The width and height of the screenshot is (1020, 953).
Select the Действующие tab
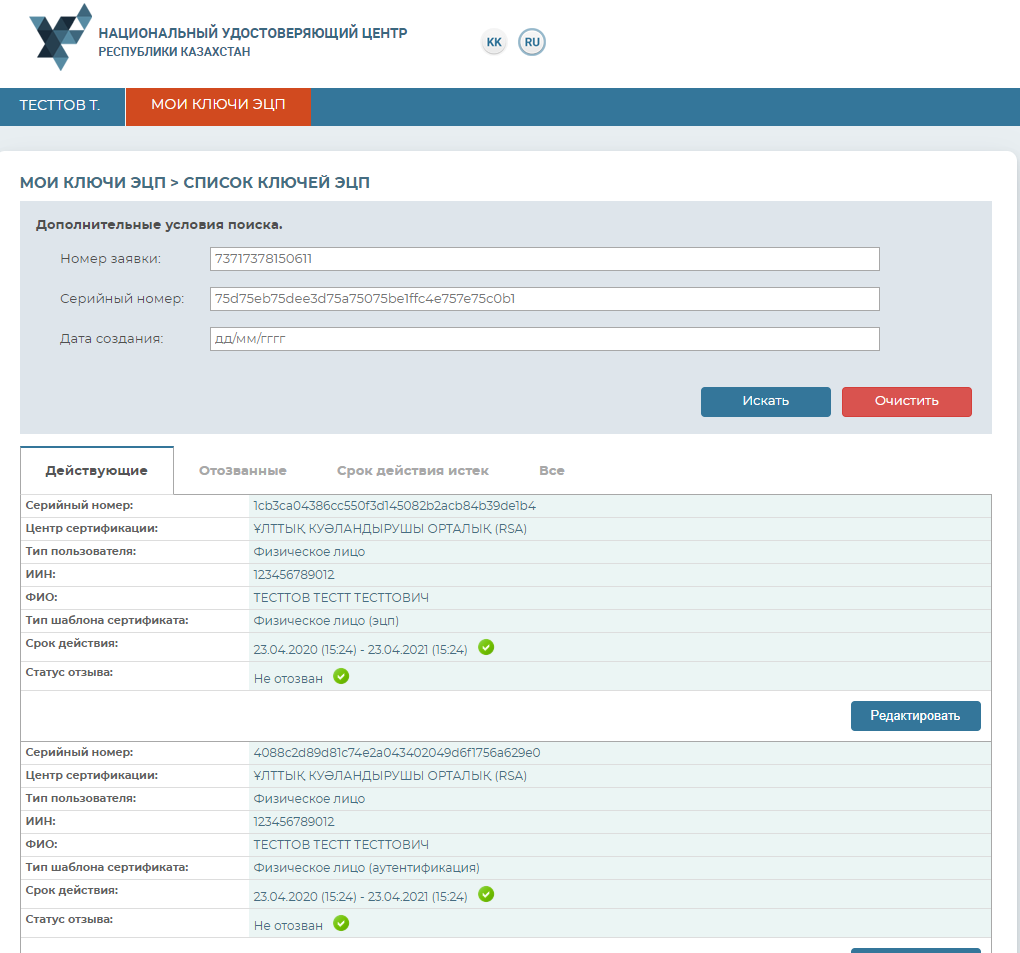(x=97, y=471)
